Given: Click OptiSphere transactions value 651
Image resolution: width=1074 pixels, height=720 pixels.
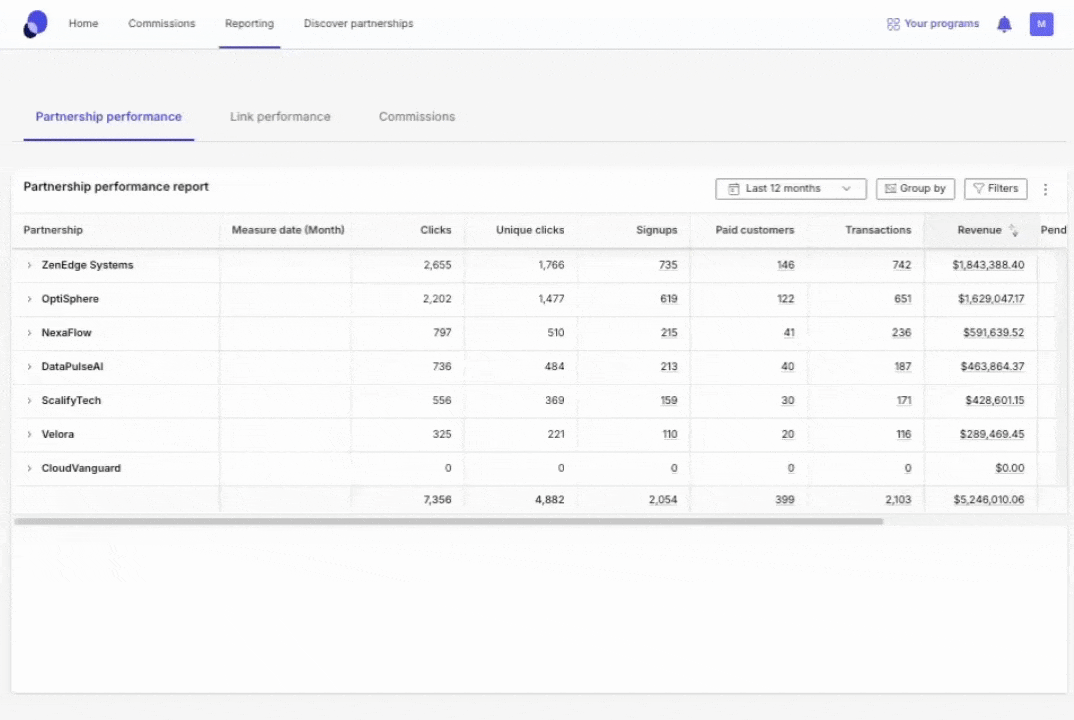Looking at the screenshot, I should [x=903, y=299].
